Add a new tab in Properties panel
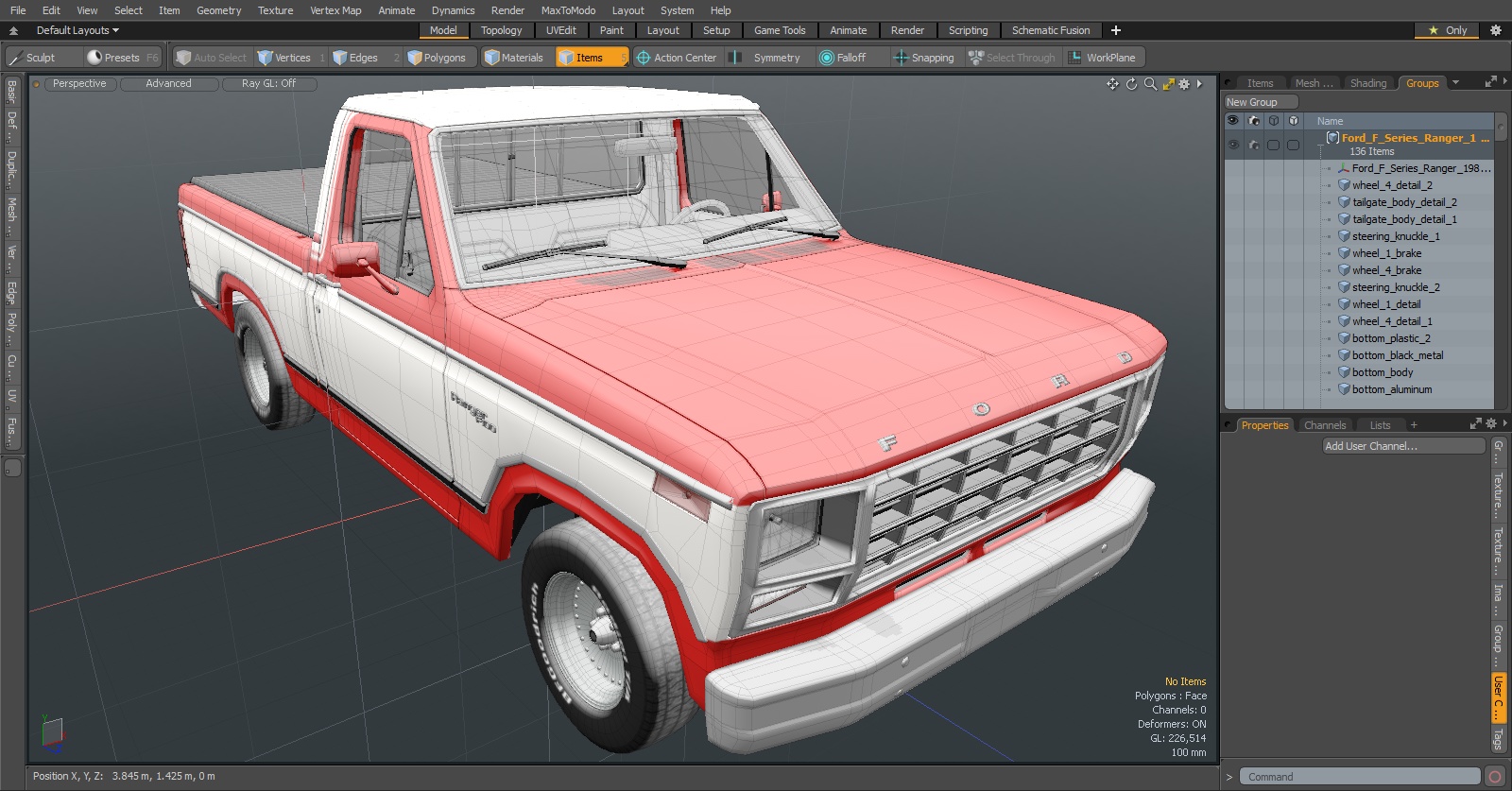 pos(1415,425)
